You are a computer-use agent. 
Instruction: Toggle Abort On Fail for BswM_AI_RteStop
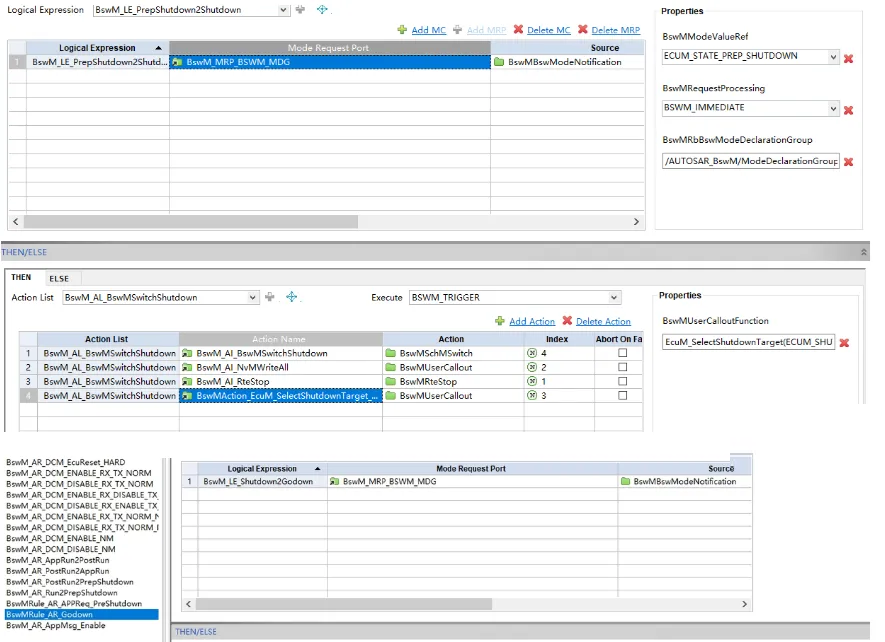click(623, 381)
